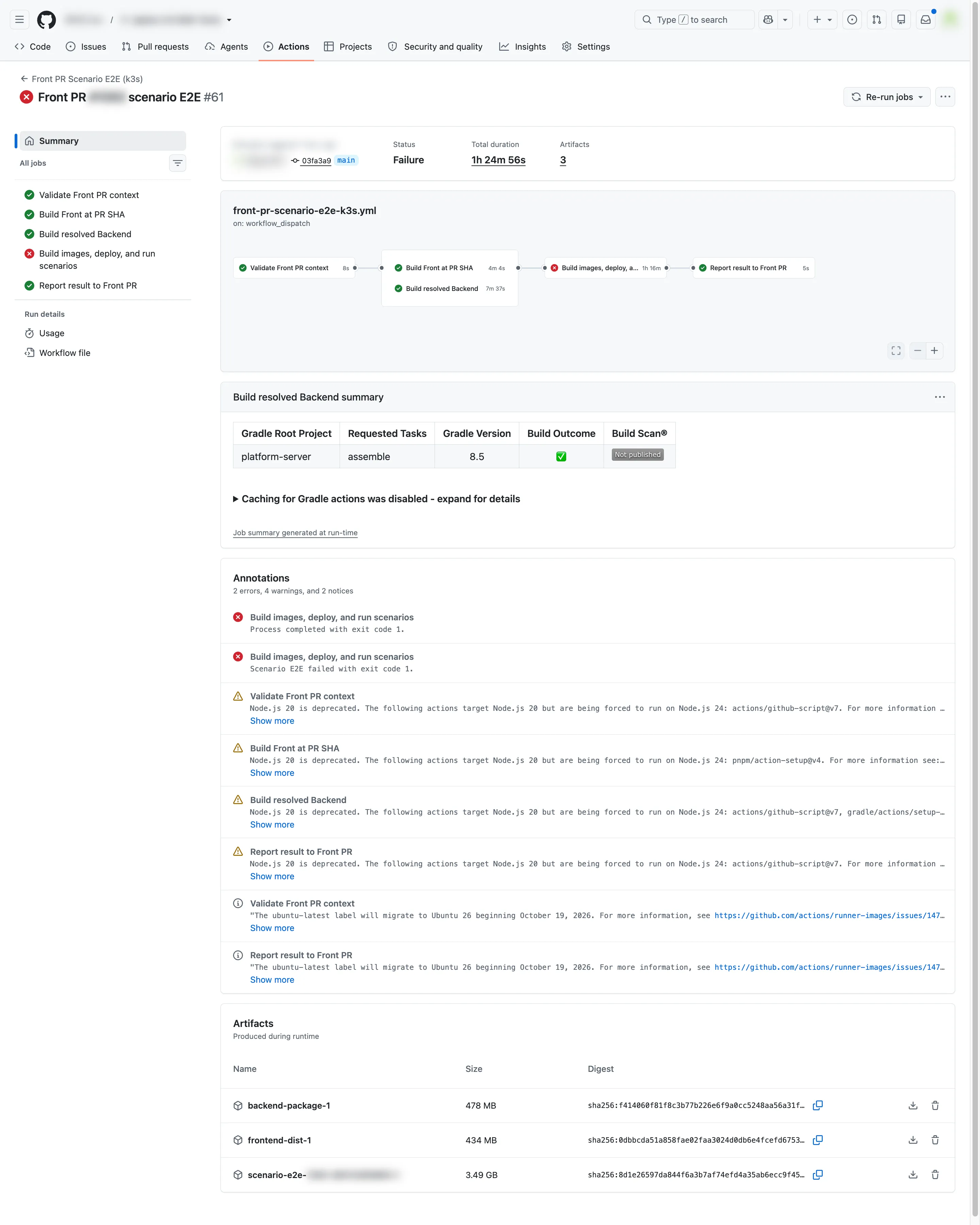
Task: Open Copilot dropdown arrow in header
Action: [785, 20]
